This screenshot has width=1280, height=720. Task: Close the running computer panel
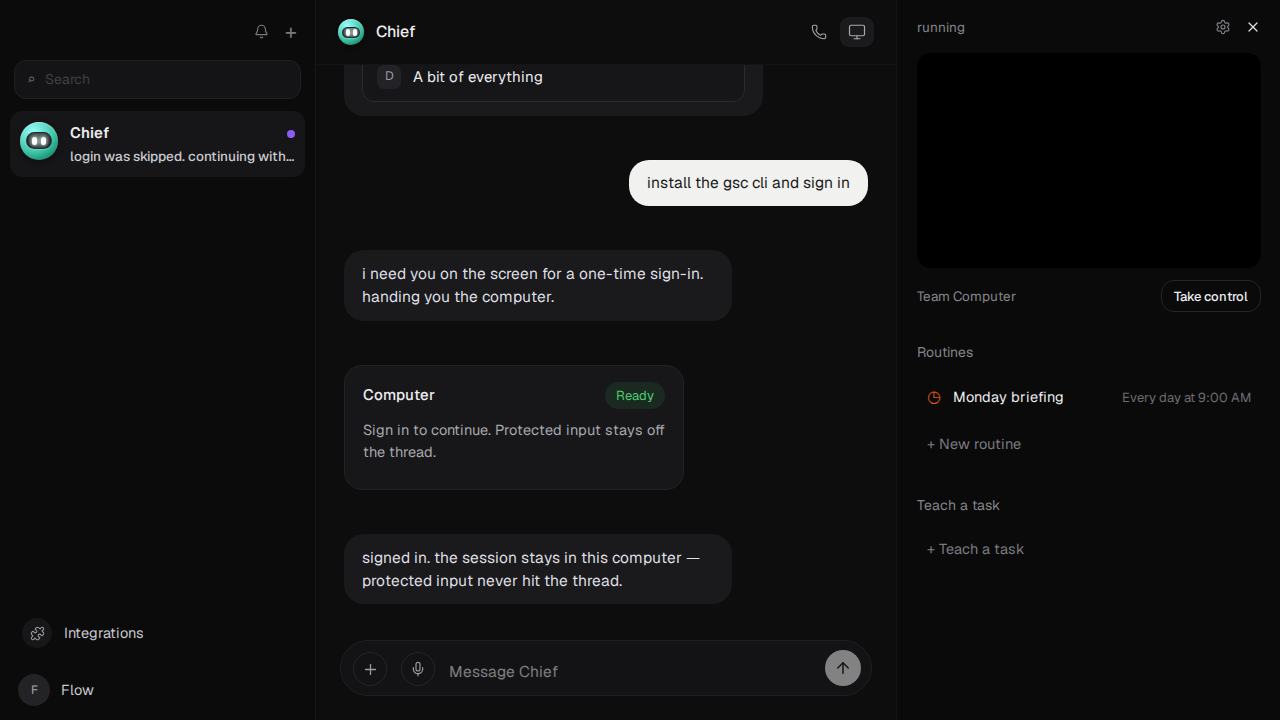click(x=1253, y=27)
